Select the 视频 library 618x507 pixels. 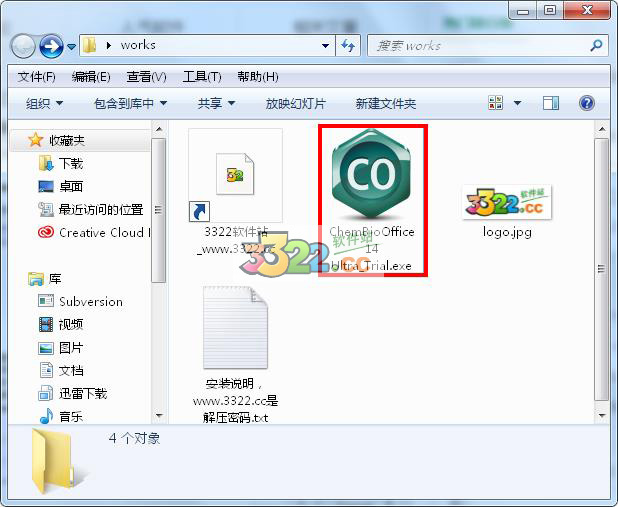[71, 324]
